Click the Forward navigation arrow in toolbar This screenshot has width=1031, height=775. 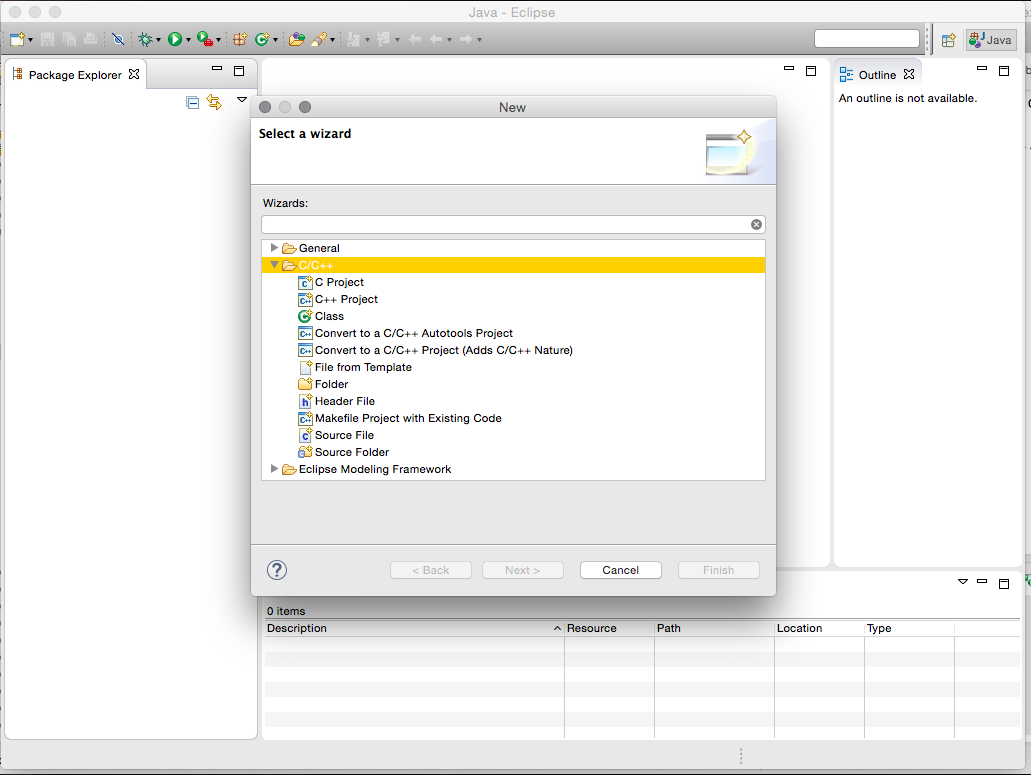pos(466,39)
